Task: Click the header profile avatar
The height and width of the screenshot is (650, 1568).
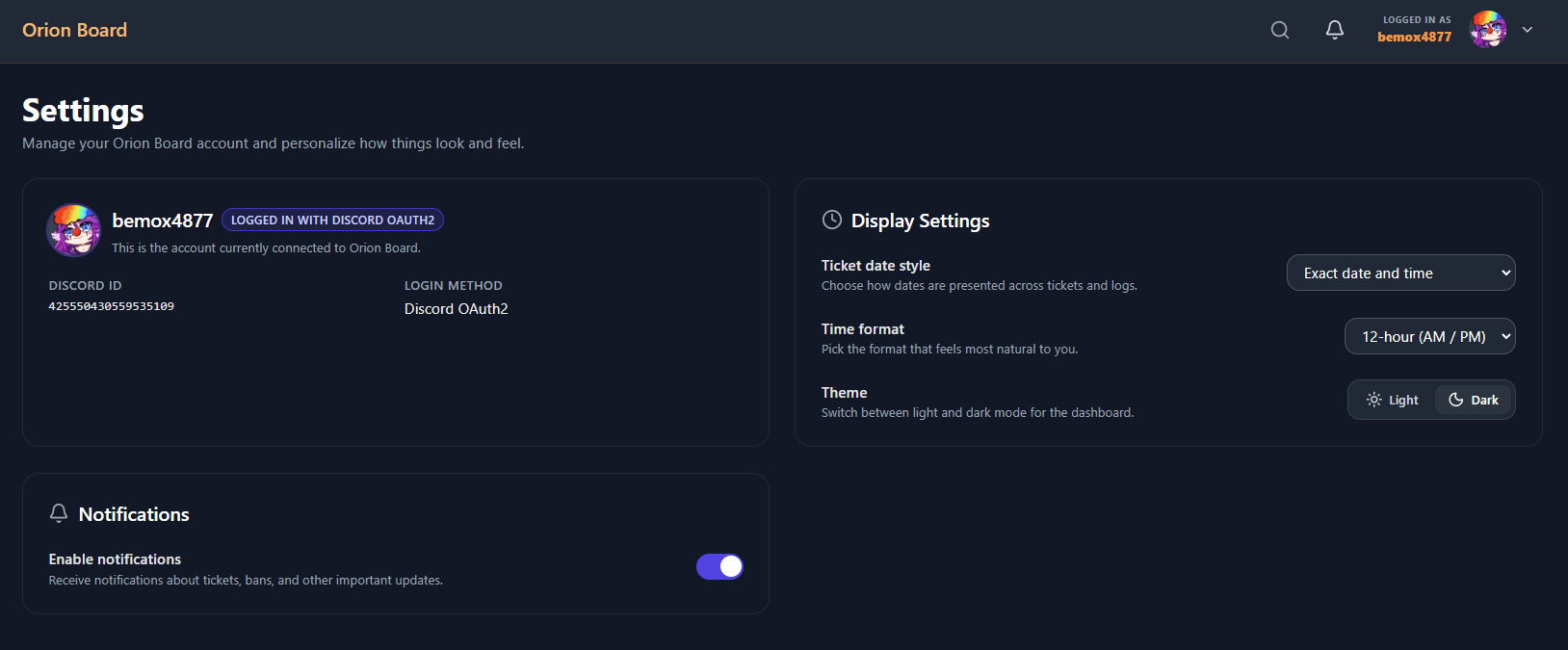Action: click(1488, 30)
